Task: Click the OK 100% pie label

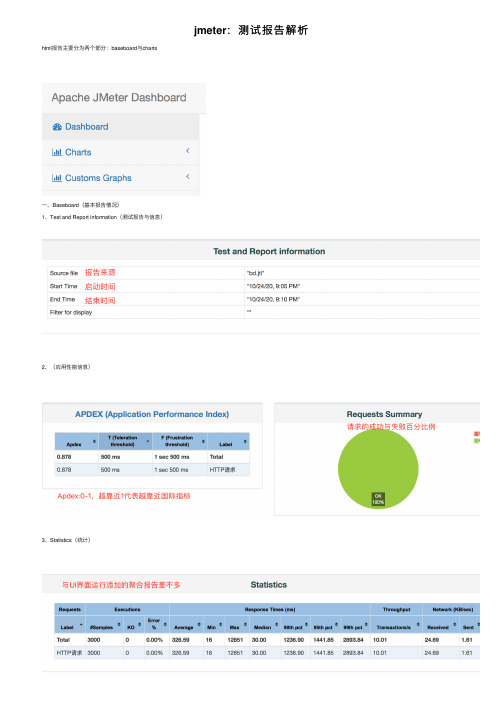Action: 378,499
